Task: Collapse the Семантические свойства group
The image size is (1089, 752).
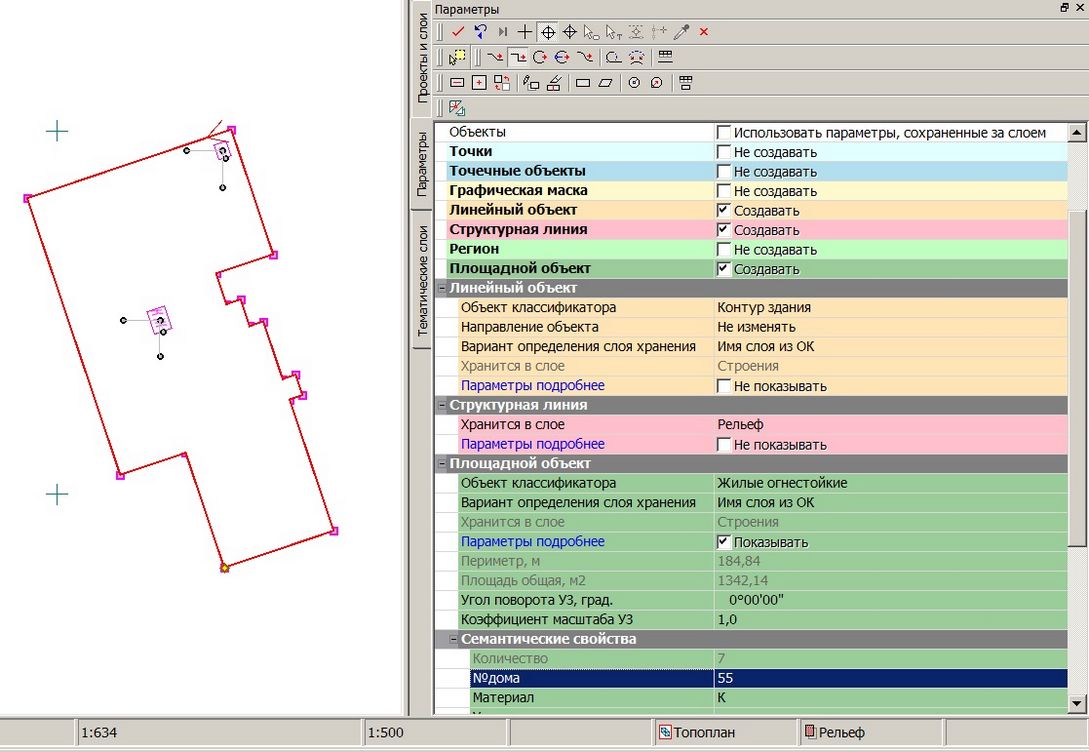Action: 453,639
